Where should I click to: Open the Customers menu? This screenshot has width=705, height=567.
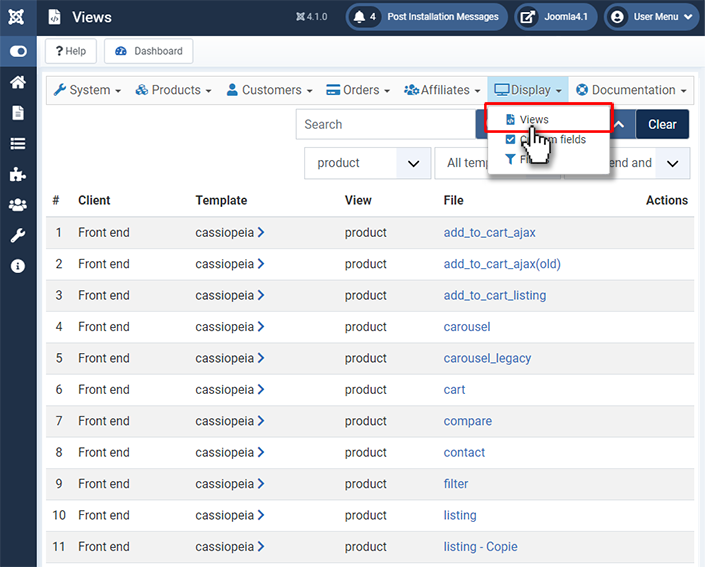(x=269, y=90)
